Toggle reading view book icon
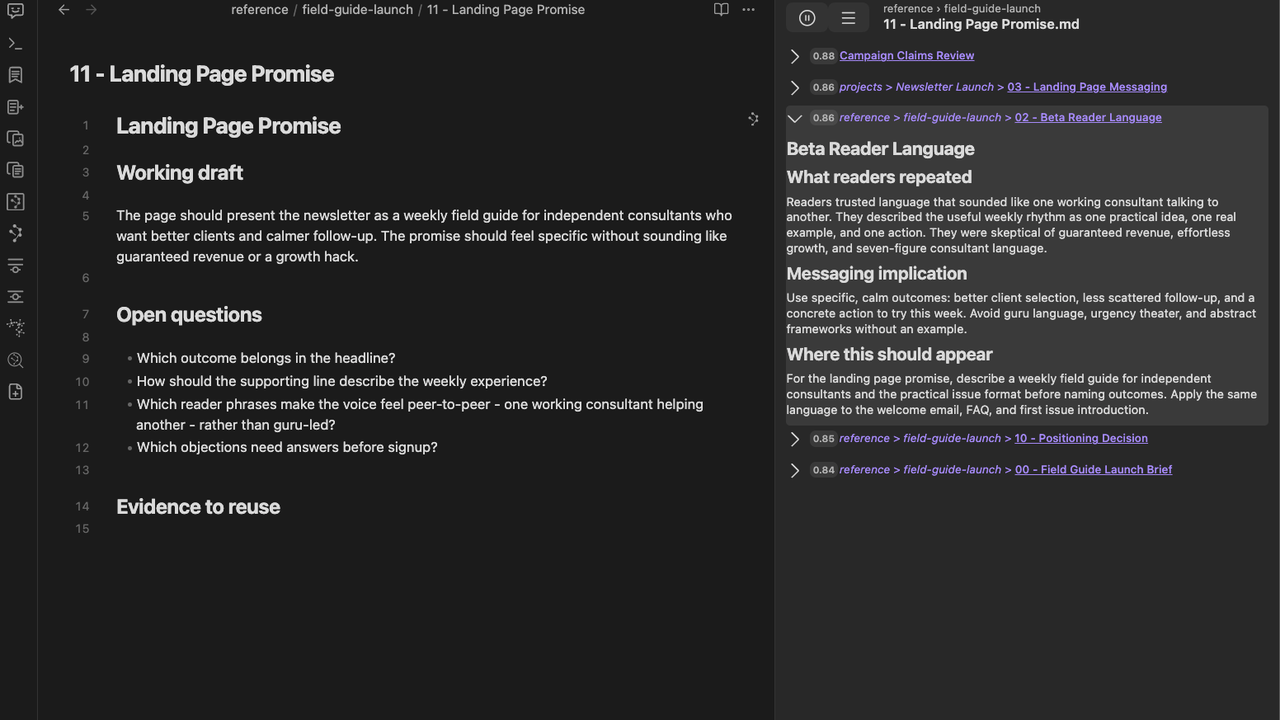 click(x=721, y=10)
